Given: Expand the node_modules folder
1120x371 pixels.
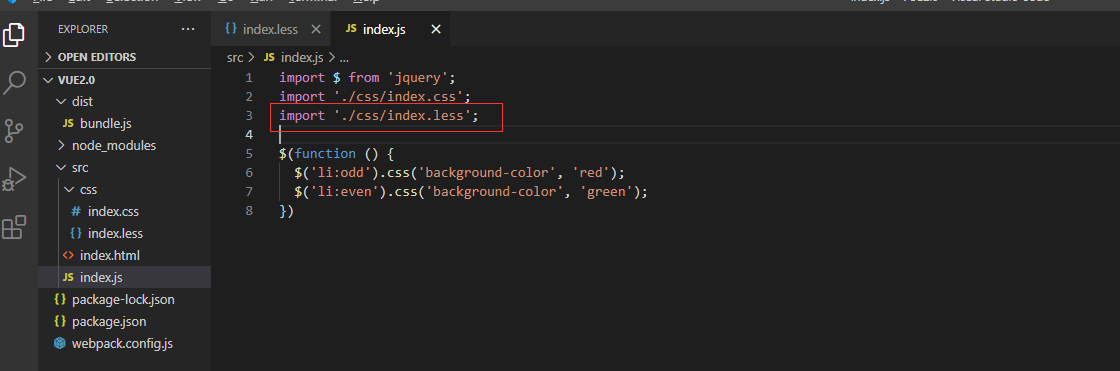Looking at the screenshot, I should pos(124,145).
